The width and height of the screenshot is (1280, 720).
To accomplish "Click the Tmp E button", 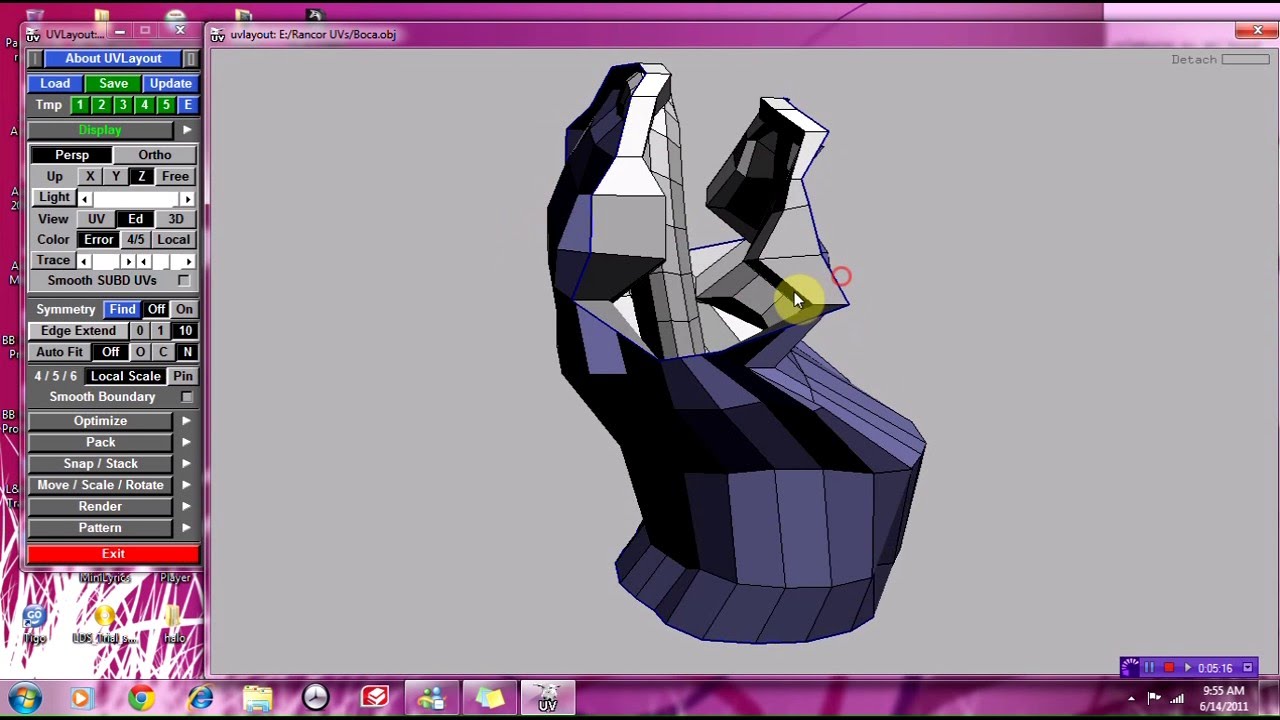I will coord(187,105).
